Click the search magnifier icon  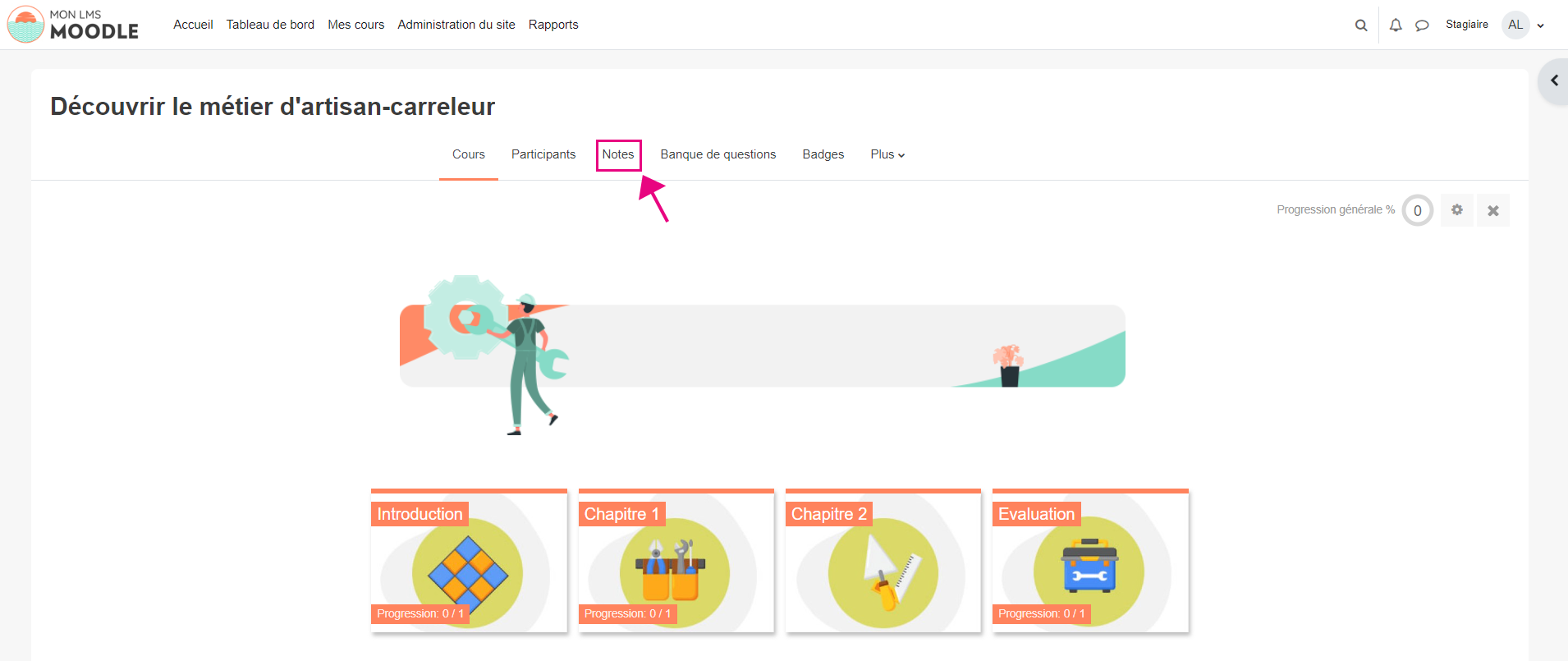(1360, 25)
